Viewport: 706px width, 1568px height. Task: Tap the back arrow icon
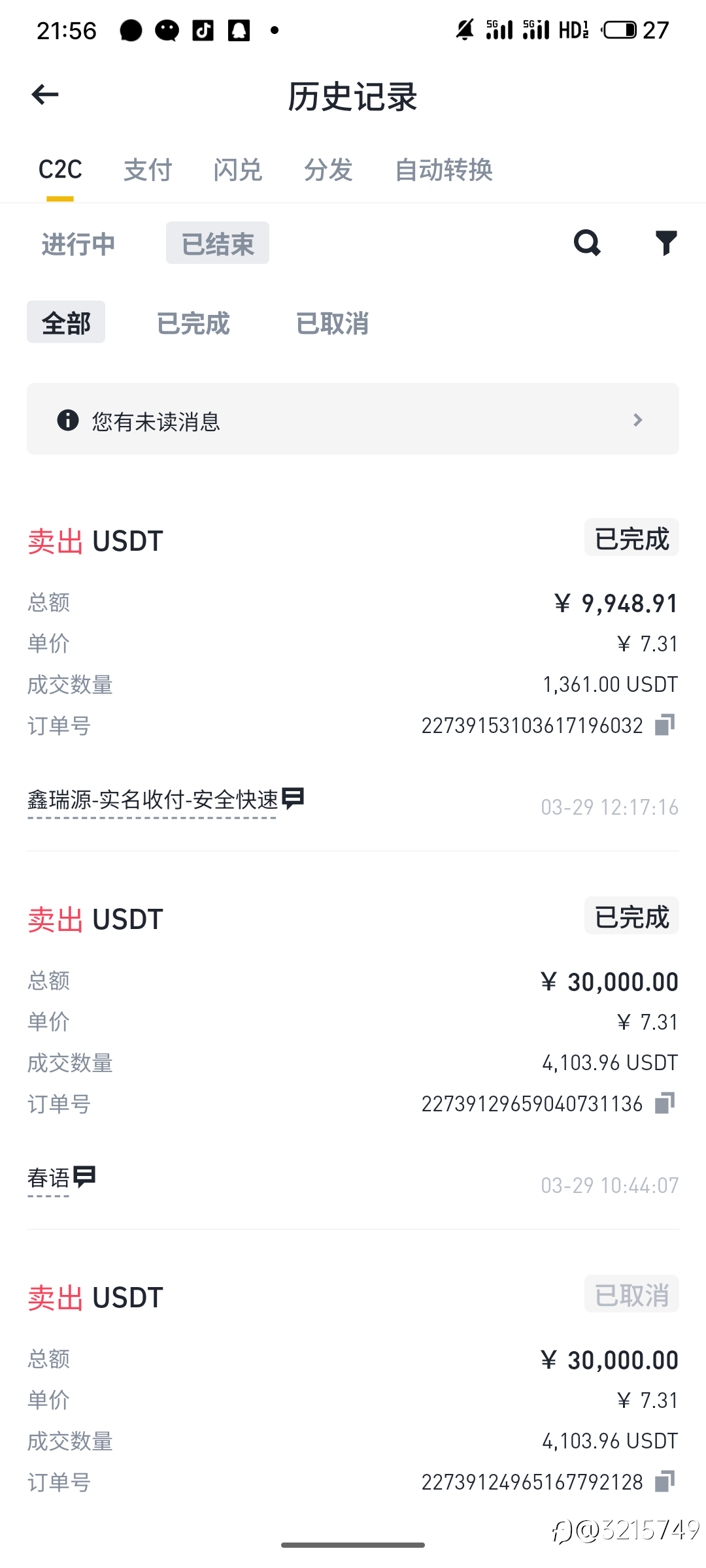tap(45, 95)
